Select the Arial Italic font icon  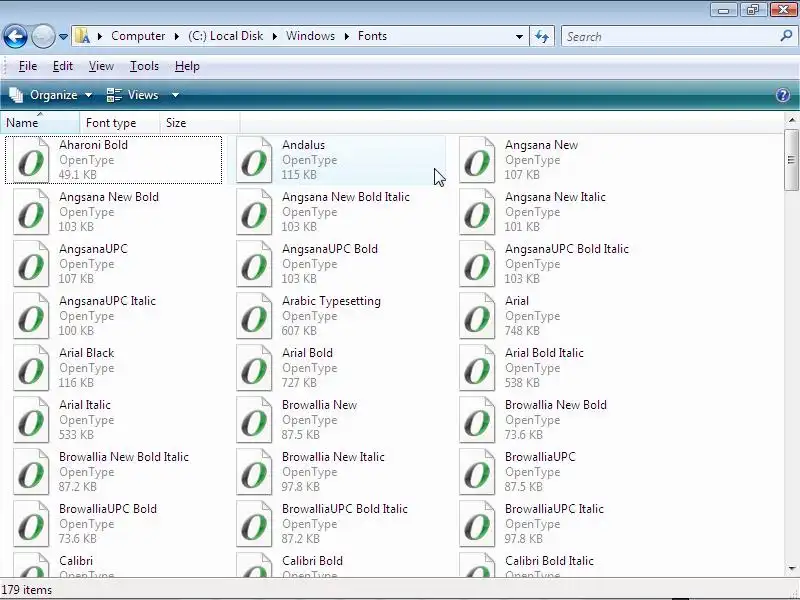(x=31, y=420)
